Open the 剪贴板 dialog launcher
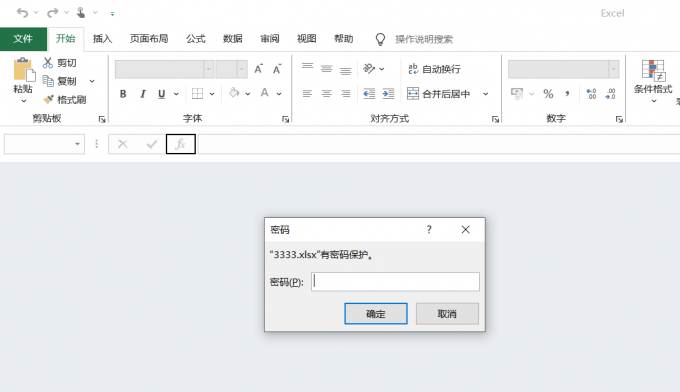680x392 pixels. tap(102, 119)
